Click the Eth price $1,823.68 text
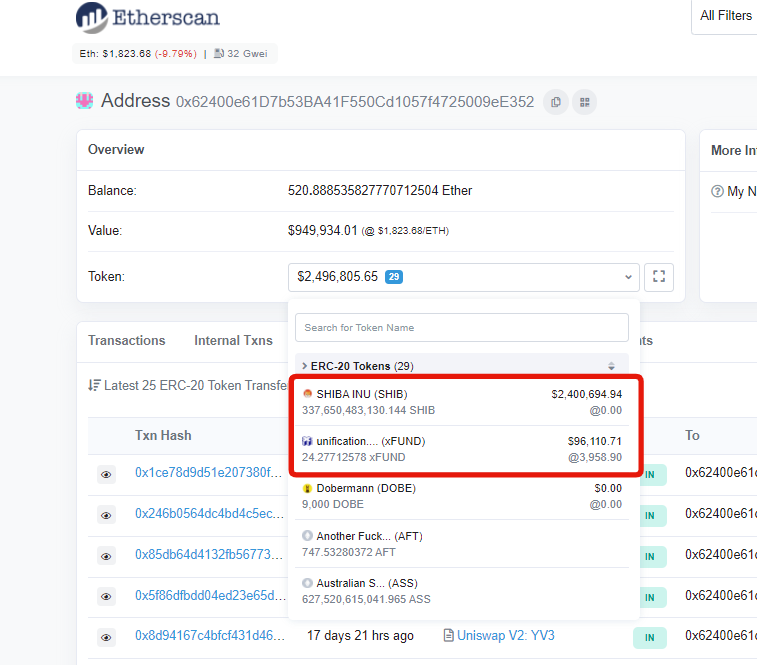This screenshot has height=665, width=757. click(126, 54)
